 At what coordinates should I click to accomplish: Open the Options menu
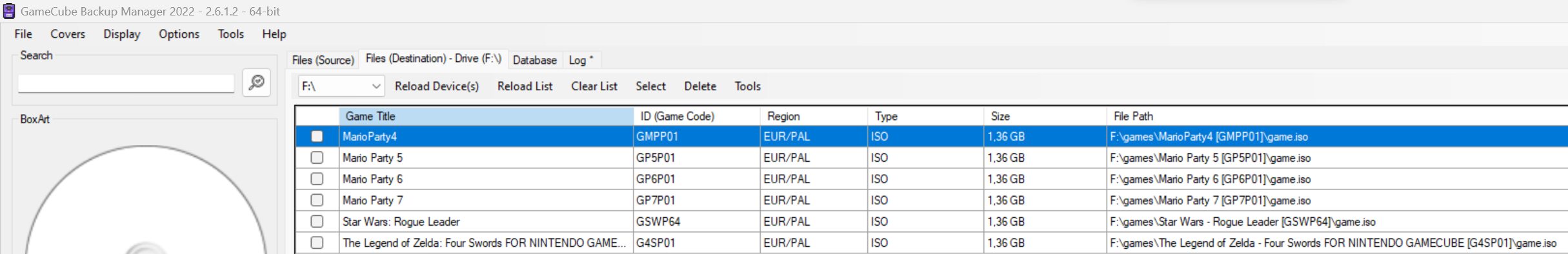point(179,34)
